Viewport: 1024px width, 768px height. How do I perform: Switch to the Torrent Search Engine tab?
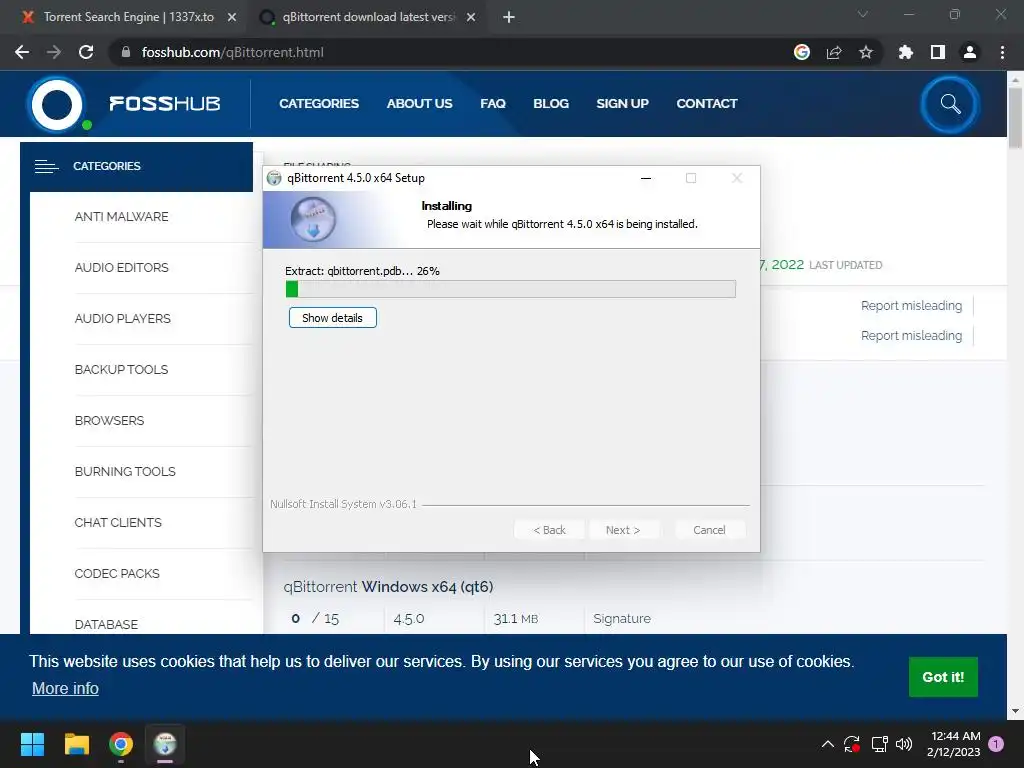pos(129,17)
